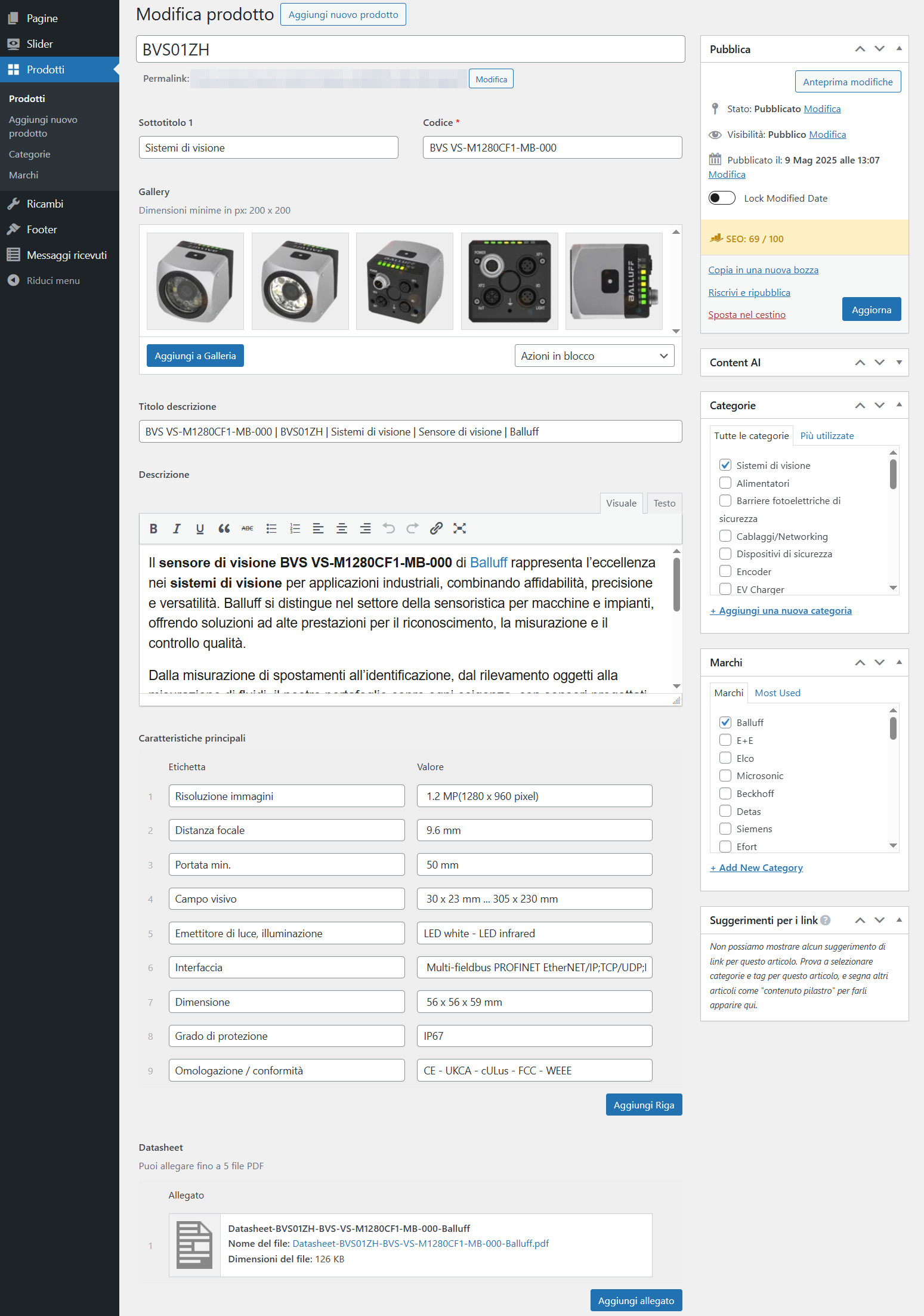Click the insert link icon
The image size is (924, 1316).
click(436, 529)
